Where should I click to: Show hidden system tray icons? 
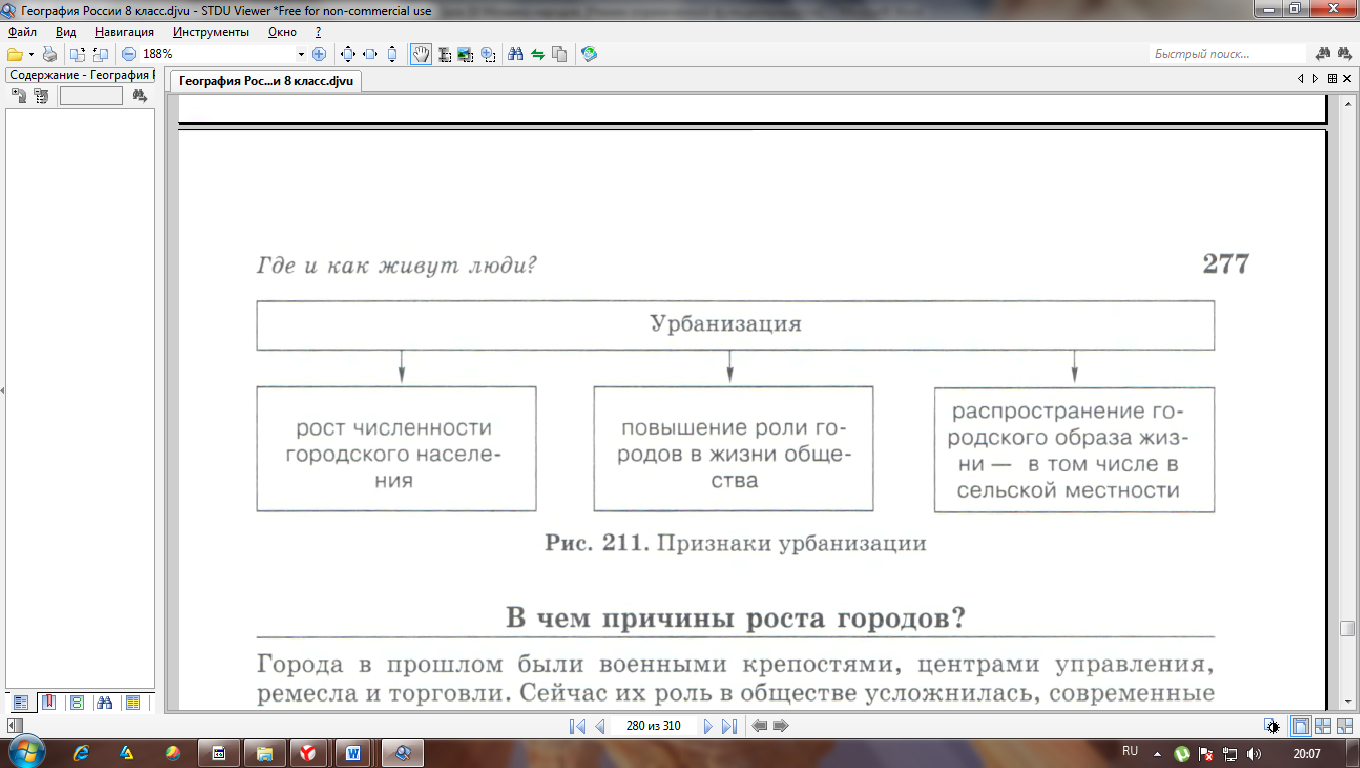tap(1157, 753)
